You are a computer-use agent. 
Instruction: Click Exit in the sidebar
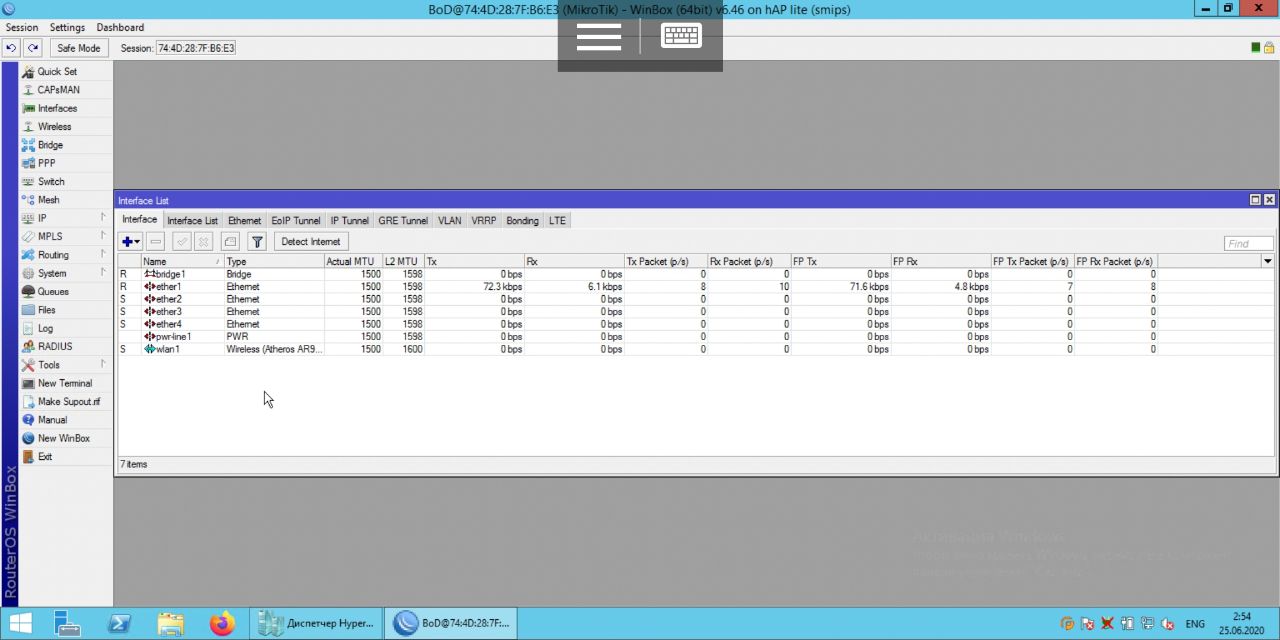45,457
